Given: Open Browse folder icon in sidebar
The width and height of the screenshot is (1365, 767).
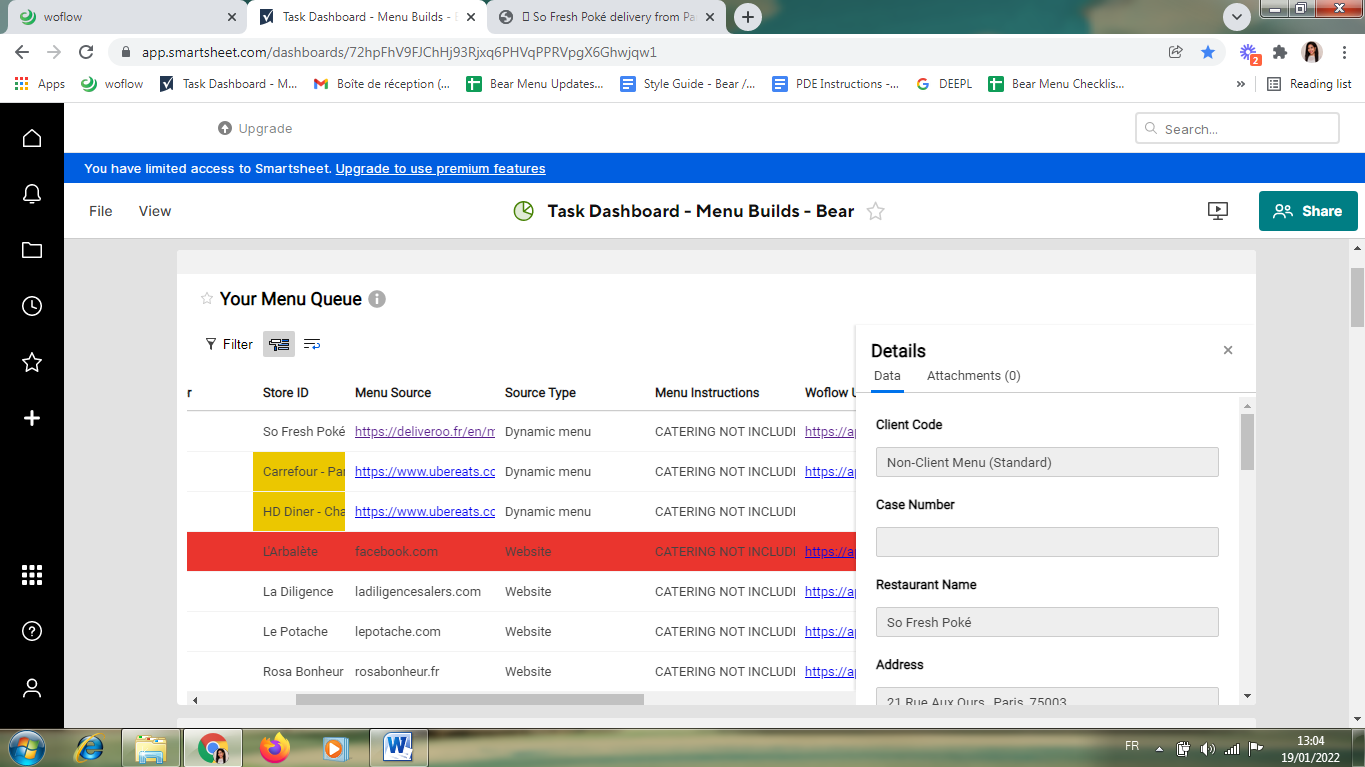Looking at the screenshot, I should tap(32, 250).
